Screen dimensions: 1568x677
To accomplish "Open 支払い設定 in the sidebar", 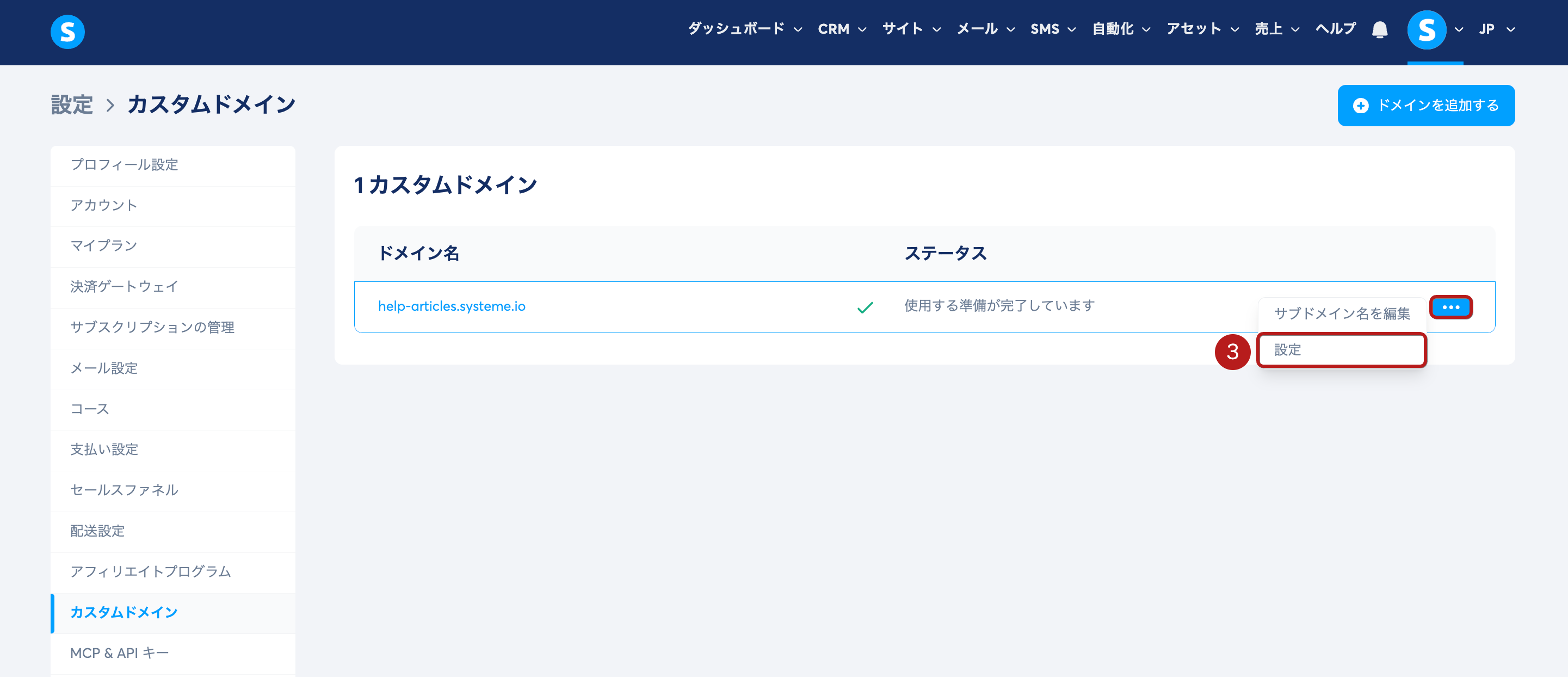I will click(173, 450).
